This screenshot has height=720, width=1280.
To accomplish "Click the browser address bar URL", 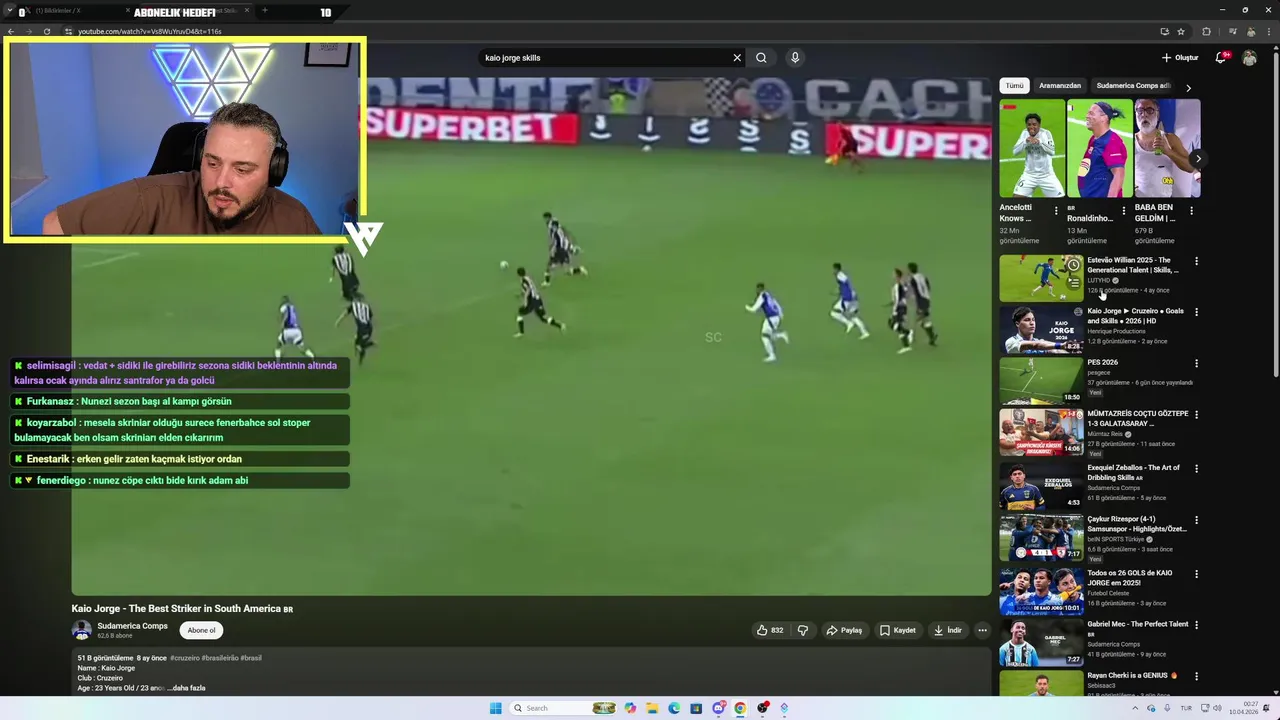I will (150, 31).
